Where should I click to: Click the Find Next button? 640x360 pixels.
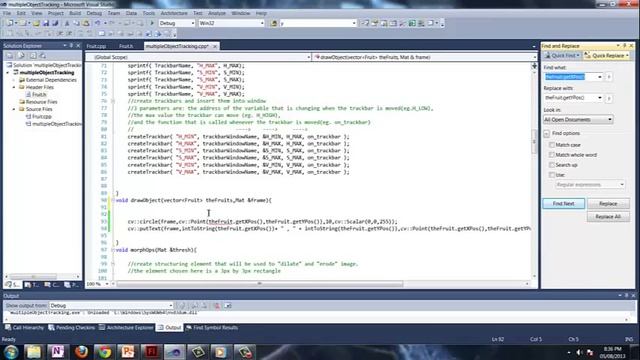click(563, 203)
